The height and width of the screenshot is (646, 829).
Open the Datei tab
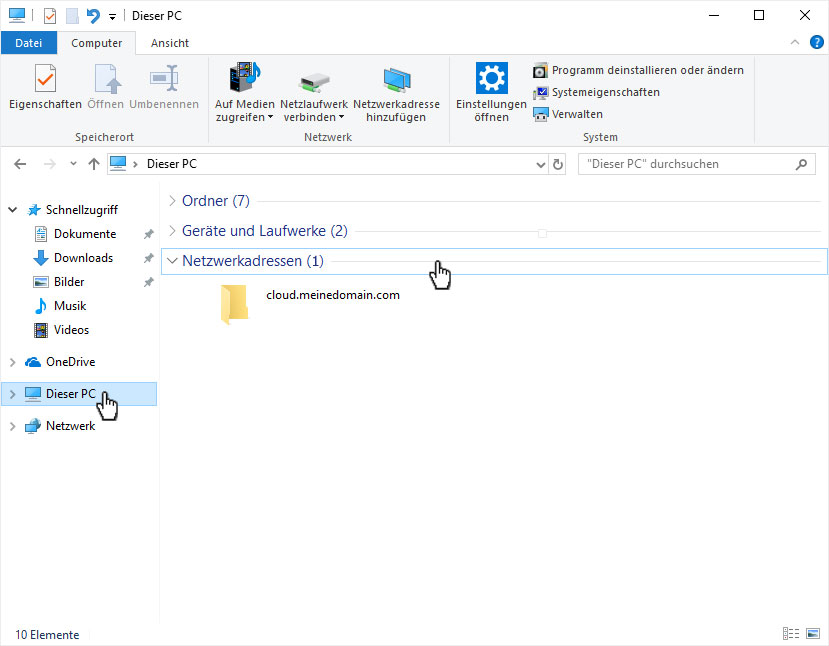click(x=29, y=43)
